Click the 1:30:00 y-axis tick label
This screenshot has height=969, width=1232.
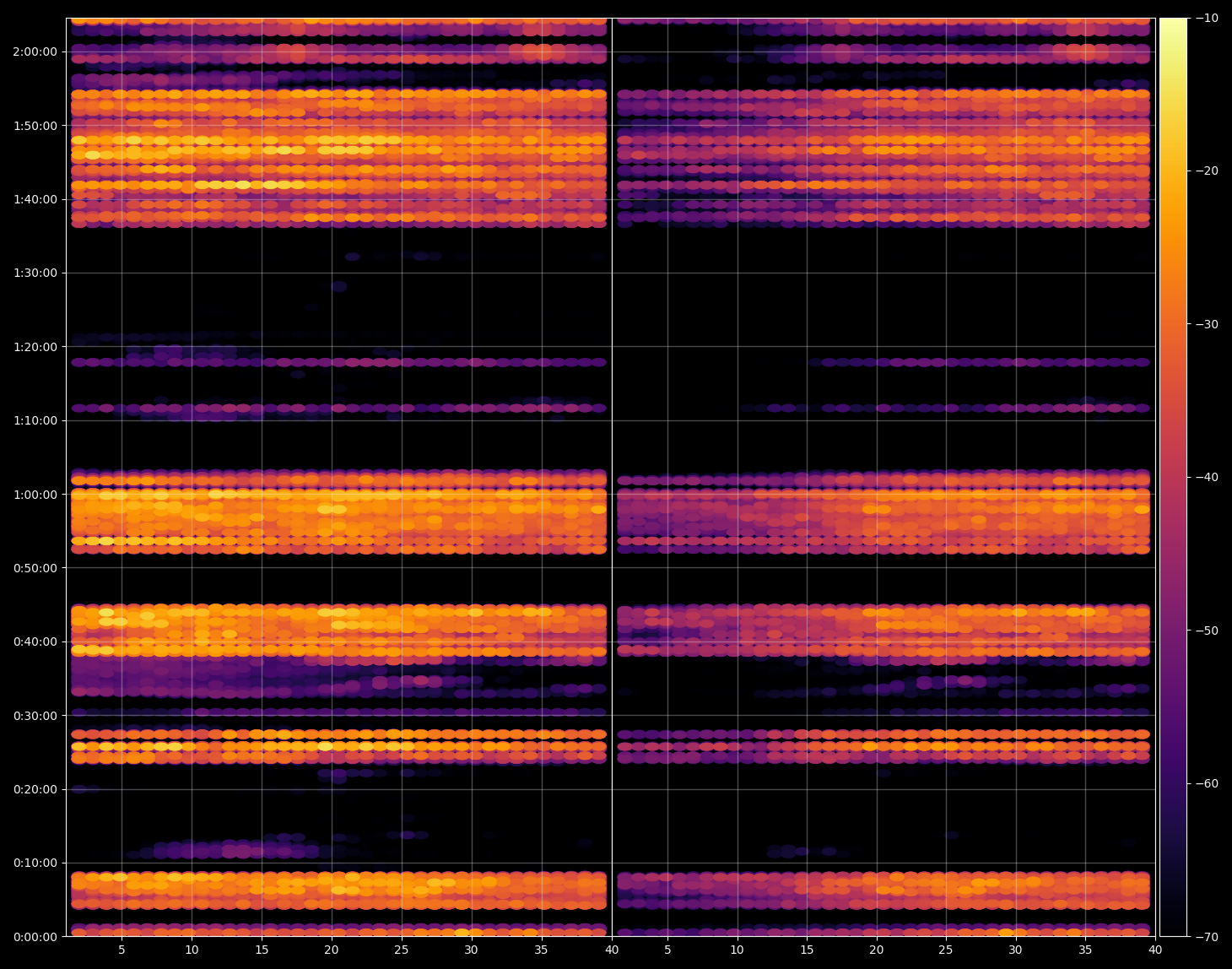35,273
